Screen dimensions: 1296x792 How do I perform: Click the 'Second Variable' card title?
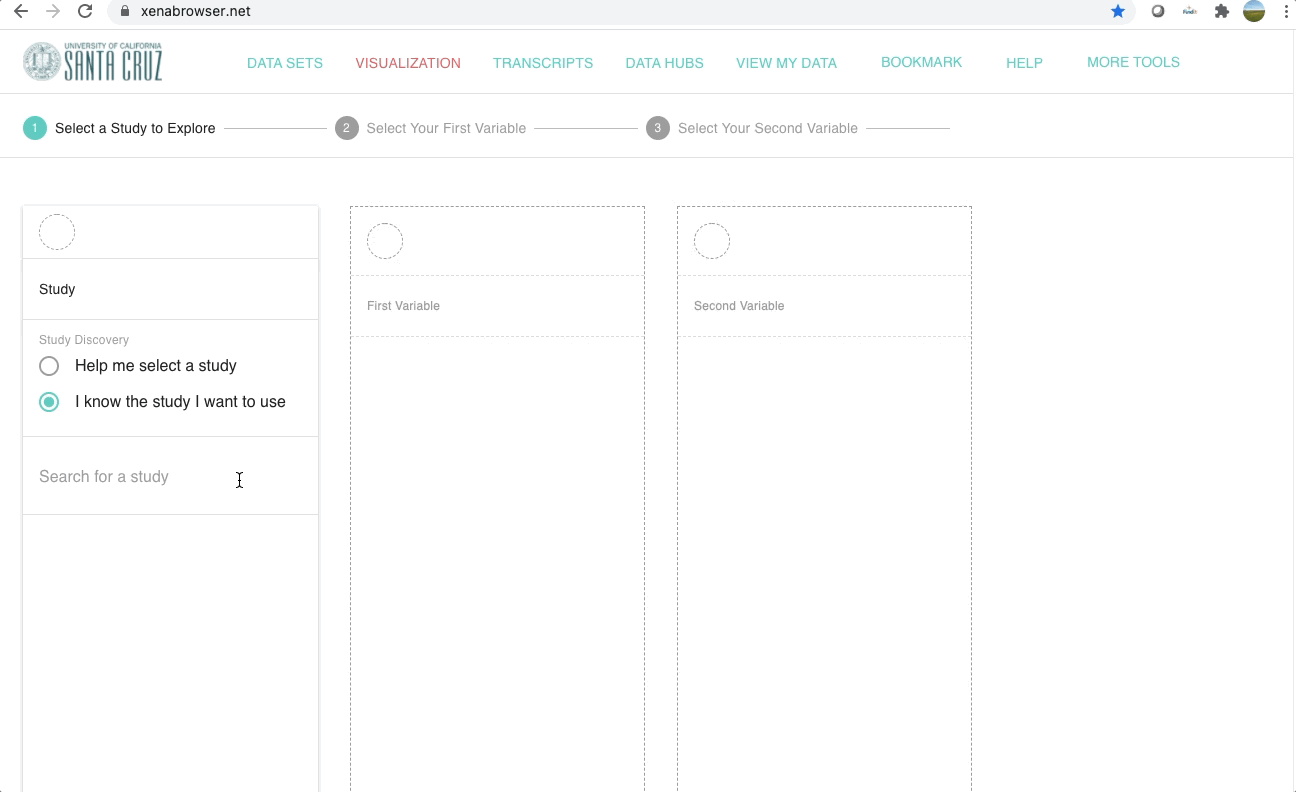[739, 306]
